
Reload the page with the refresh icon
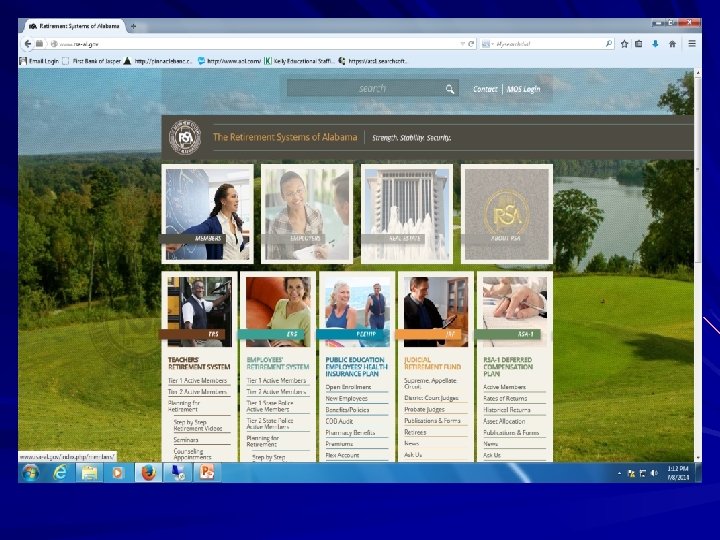point(471,44)
